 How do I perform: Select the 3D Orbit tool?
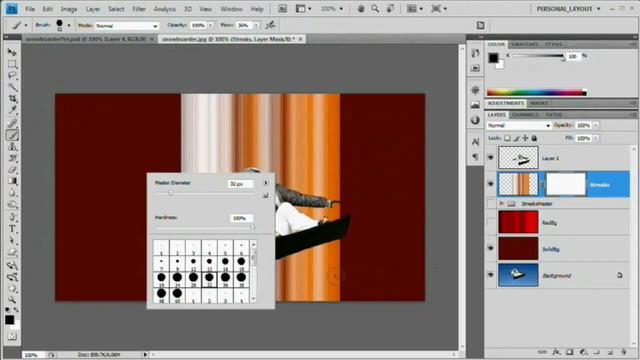click(x=12, y=277)
